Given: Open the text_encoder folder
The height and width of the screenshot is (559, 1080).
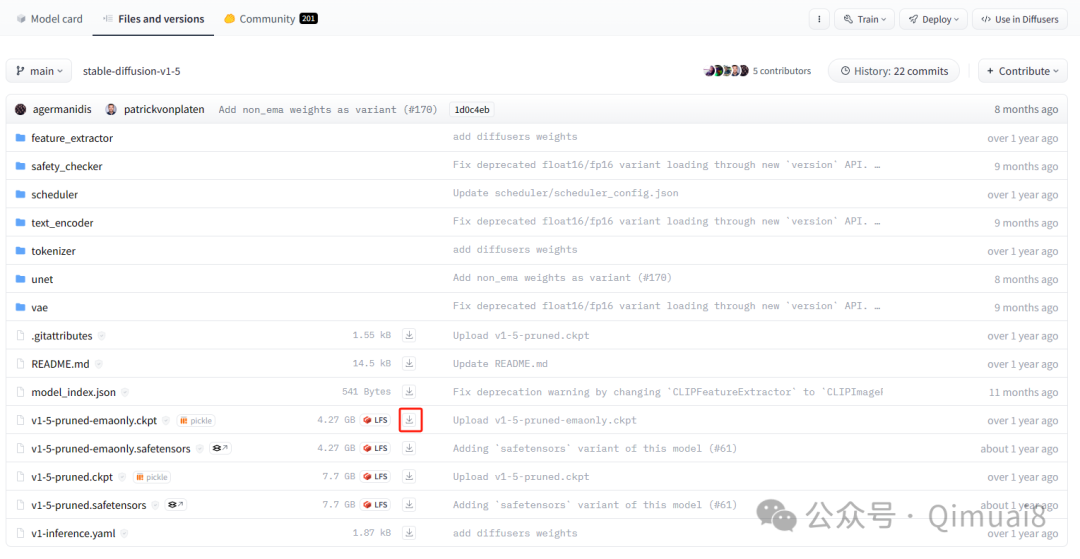Looking at the screenshot, I should (x=62, y=222).
